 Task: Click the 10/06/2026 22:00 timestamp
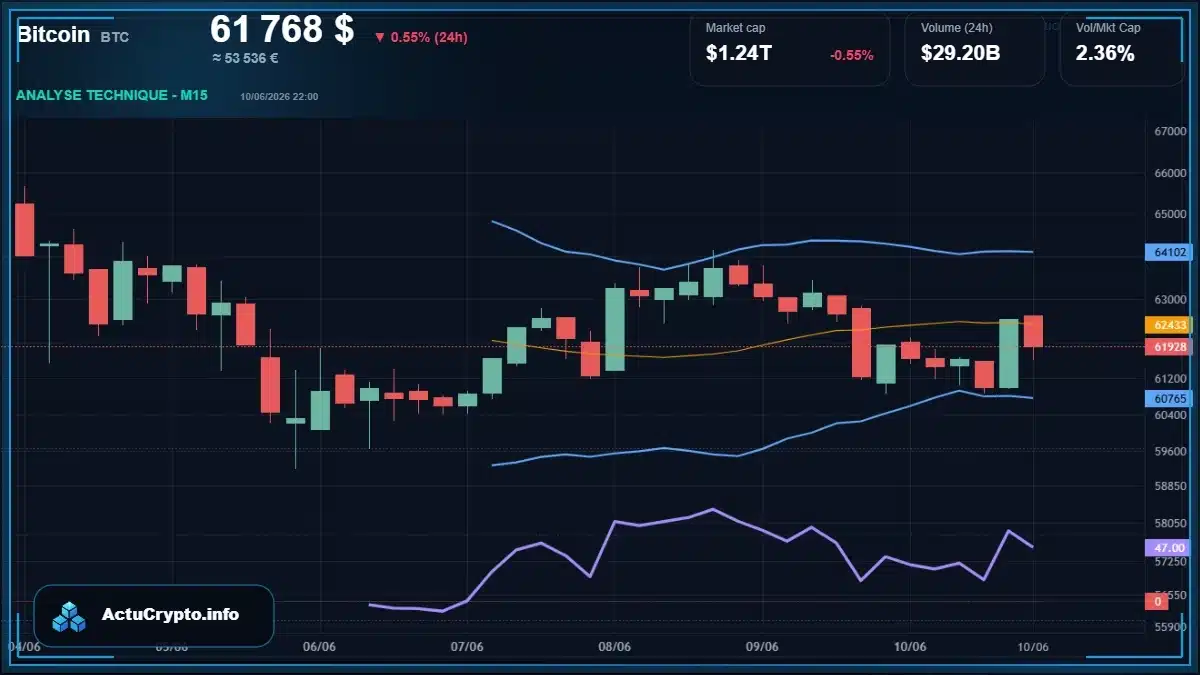(x=279, y=96)
